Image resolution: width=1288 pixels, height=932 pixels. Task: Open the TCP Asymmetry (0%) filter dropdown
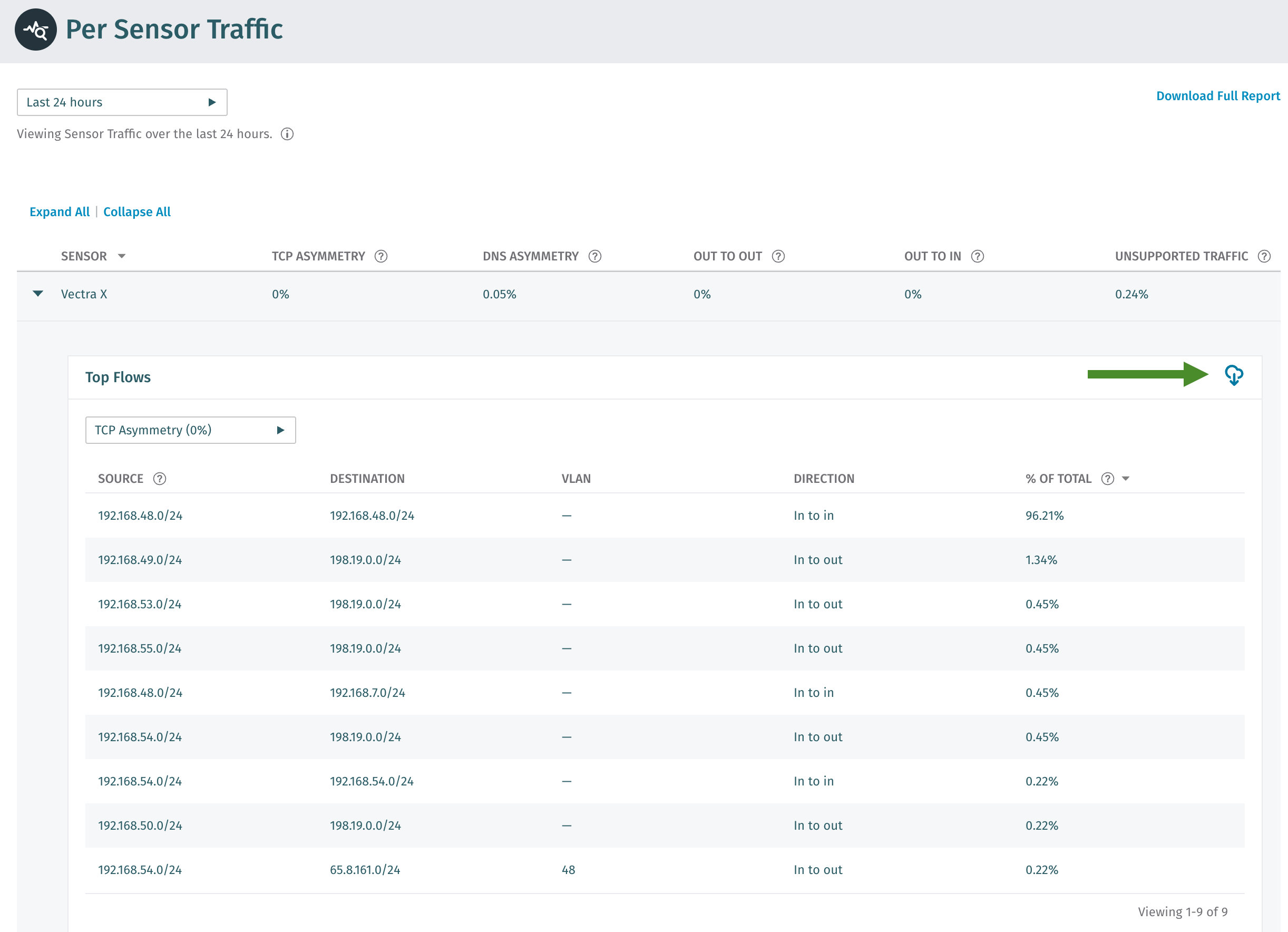[x=190, y=430]
